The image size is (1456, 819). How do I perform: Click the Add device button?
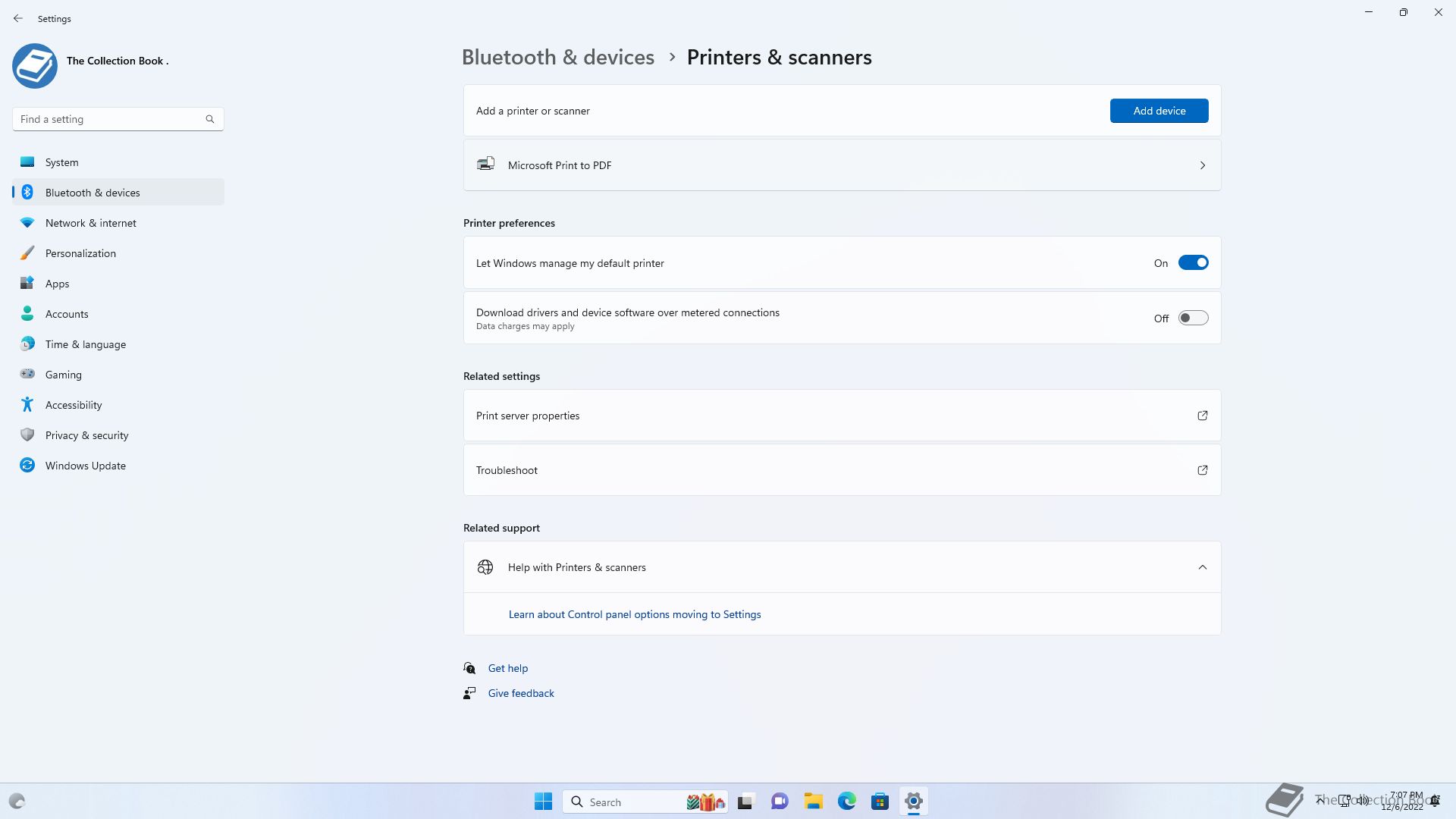[1159, 111]
